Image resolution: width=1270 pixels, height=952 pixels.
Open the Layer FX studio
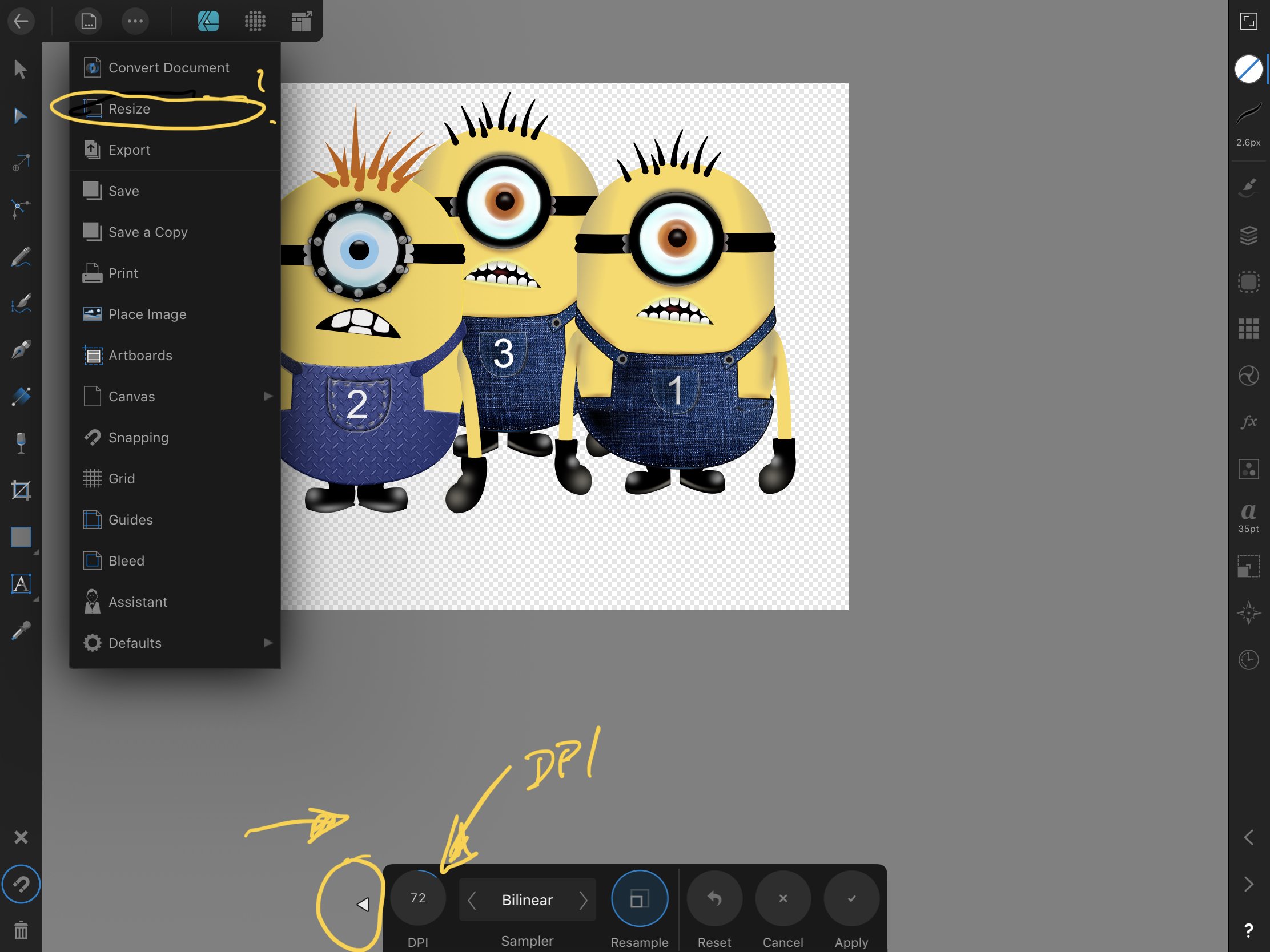(1248, 422)
